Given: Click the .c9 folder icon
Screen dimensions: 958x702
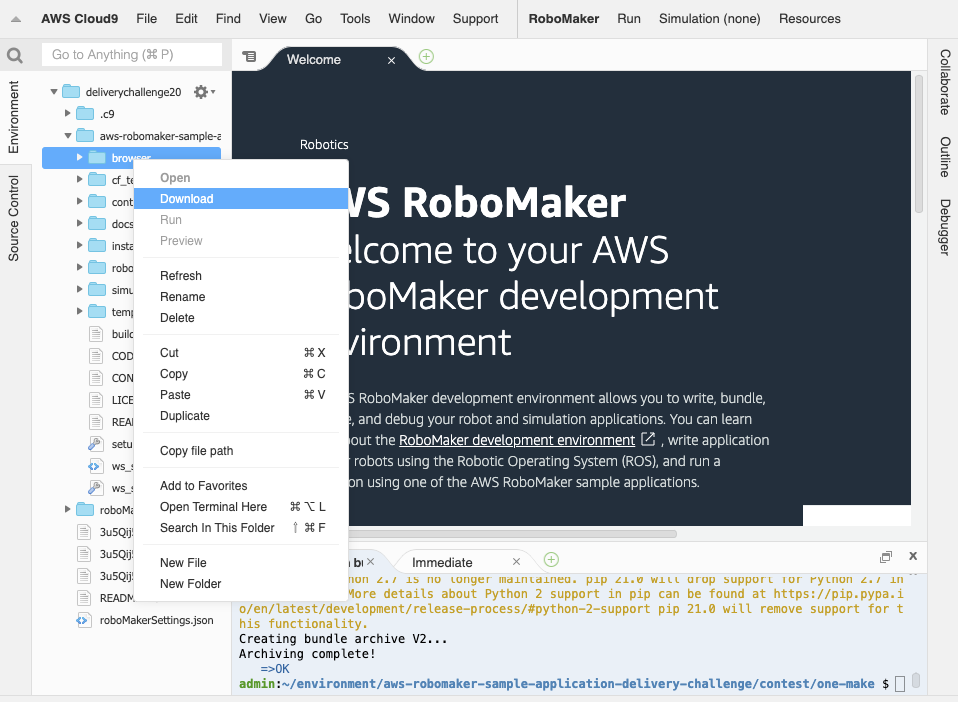Looking at the screenshot, I should (85, 114).
